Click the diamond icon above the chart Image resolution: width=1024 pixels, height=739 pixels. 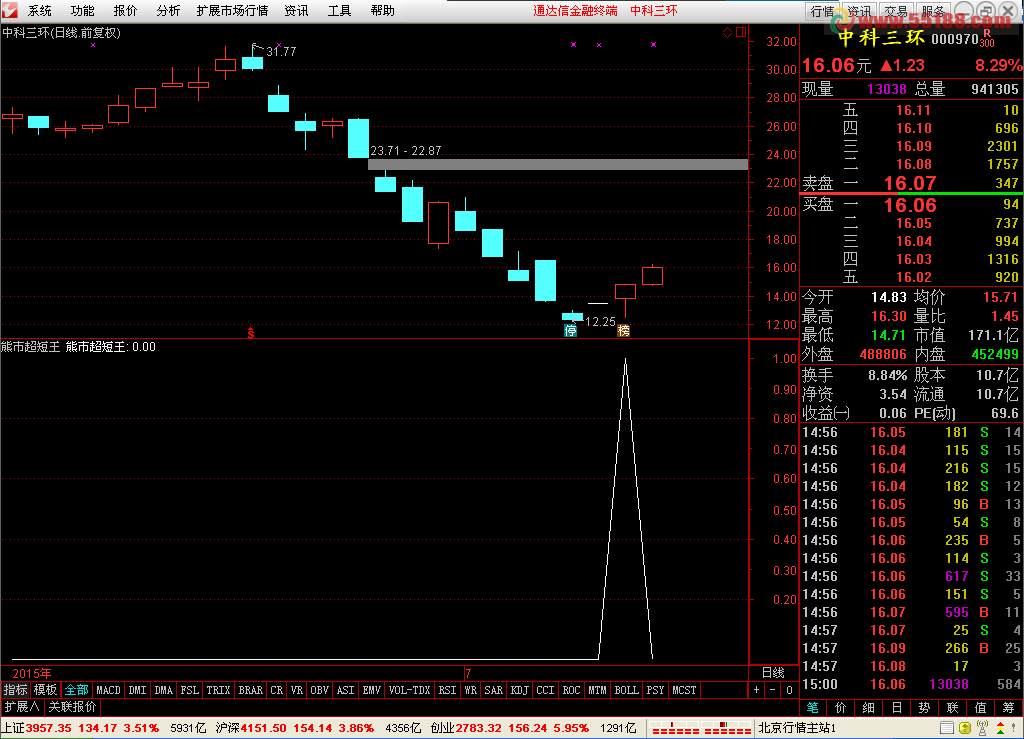pyautogui.click(x=728, y=33)
